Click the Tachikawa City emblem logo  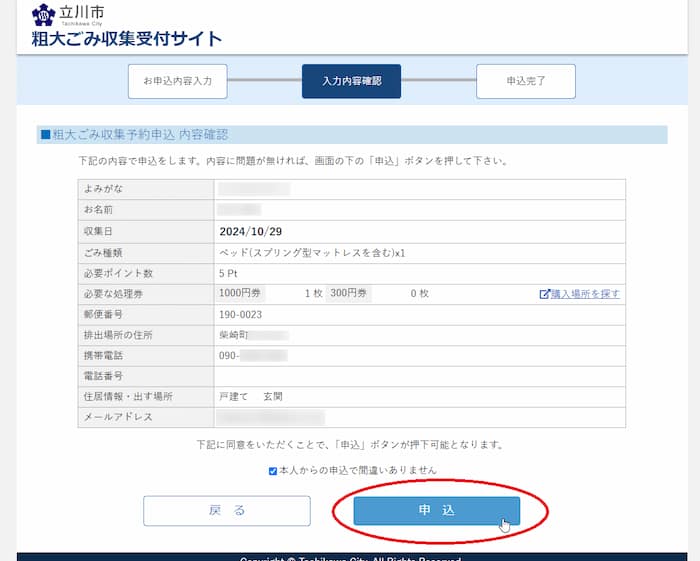pyautogui.click(x=43, y=14)
